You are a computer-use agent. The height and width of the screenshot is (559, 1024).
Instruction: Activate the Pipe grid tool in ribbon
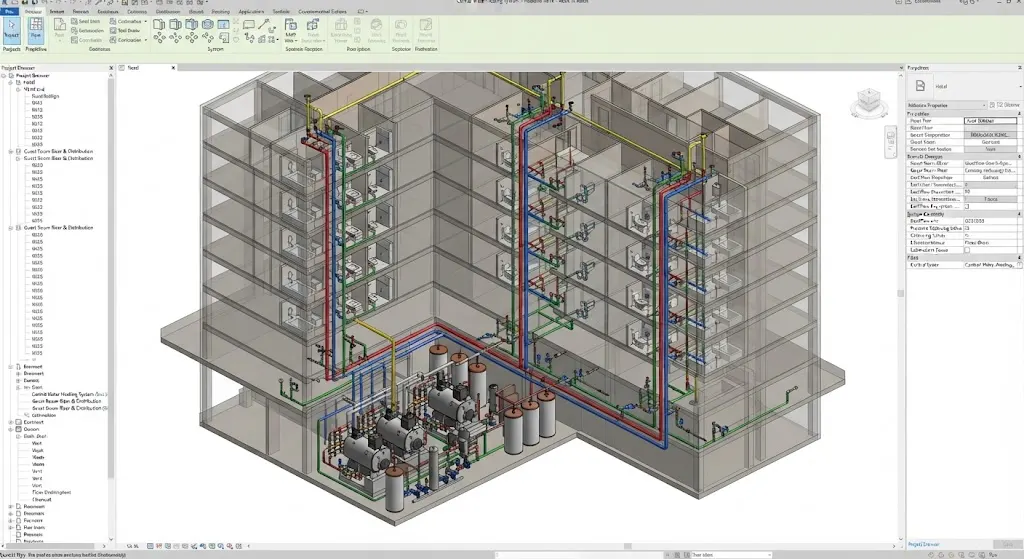36,31
